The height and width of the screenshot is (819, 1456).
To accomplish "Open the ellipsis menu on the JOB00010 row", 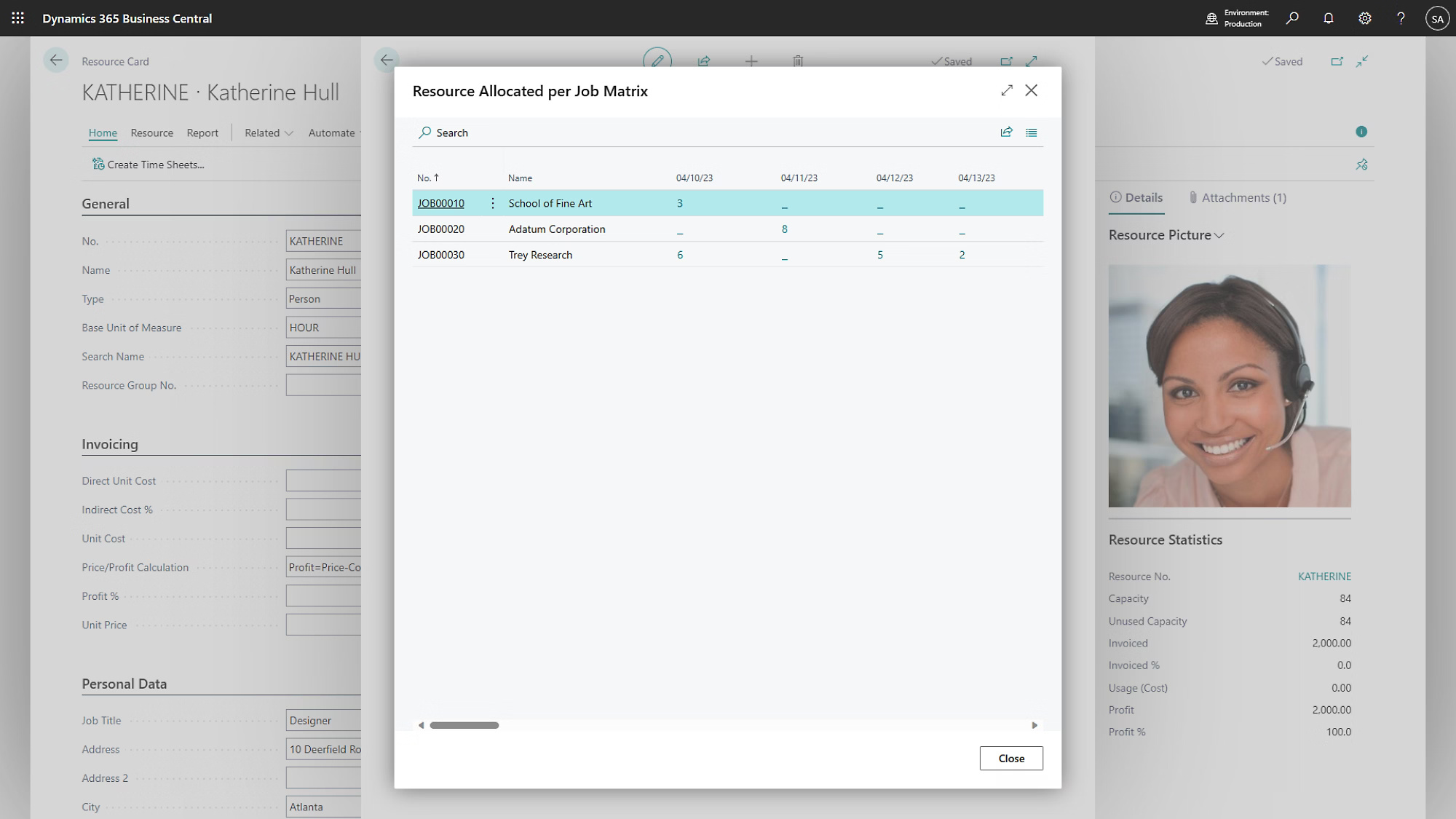I will [x=493, y=204].
